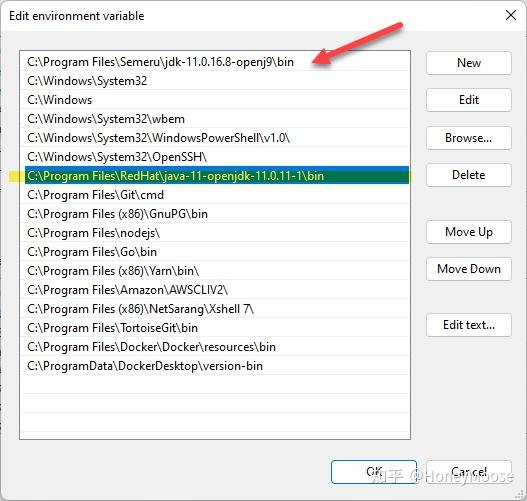
Task: Select the NetSarang\Xshell 7\ path entry
Action: pyautogui.click(x=217, y=309)
